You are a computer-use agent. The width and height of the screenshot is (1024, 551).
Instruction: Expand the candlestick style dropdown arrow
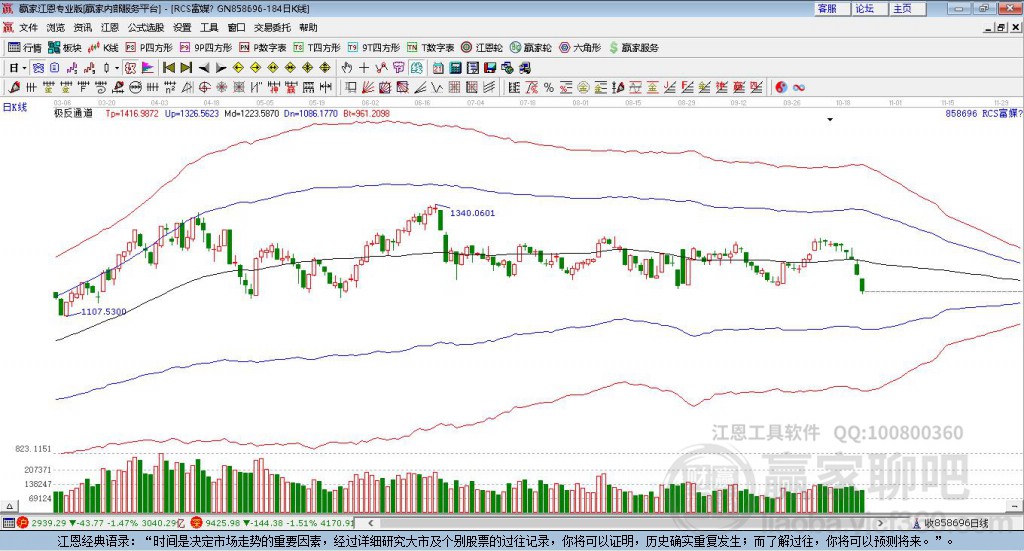[117, 68]
